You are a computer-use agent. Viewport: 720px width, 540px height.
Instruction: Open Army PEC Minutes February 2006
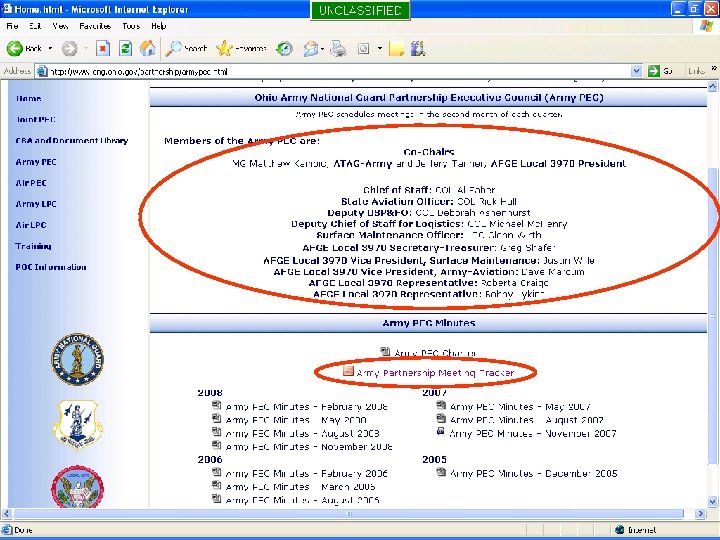click(x=306, y=473)
